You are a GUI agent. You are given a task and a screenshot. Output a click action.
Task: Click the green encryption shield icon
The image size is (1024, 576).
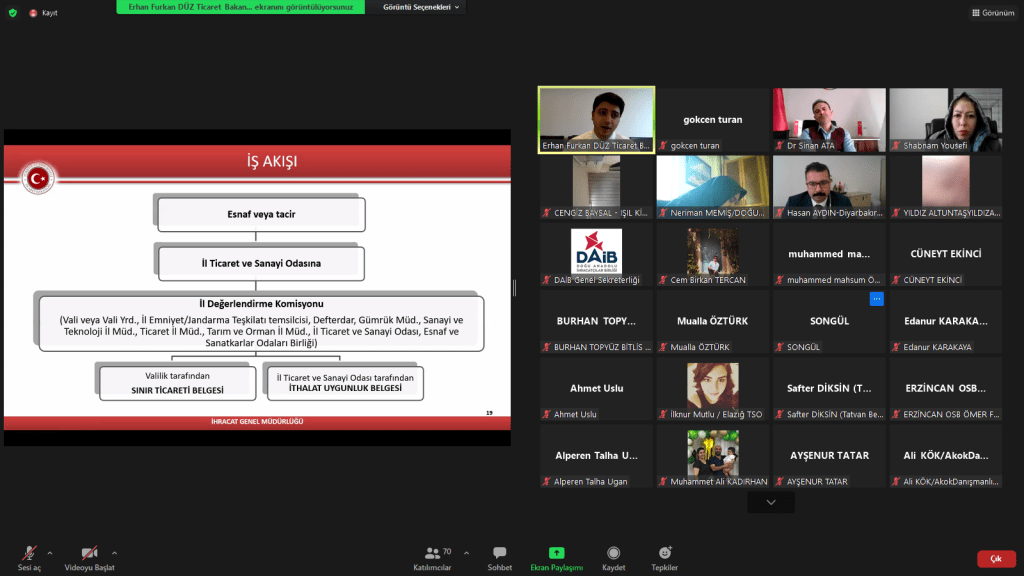click(x=13, y=13)
